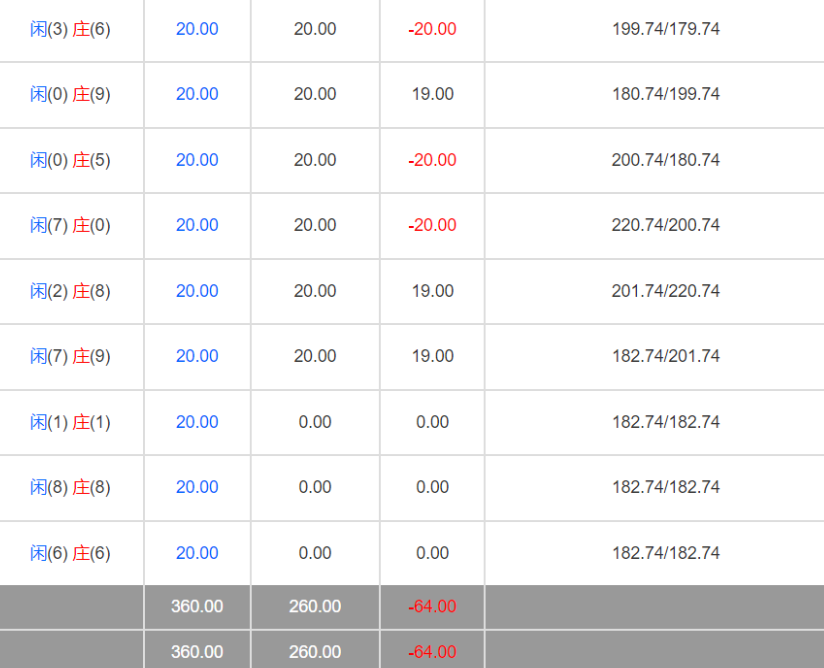This screenshot has width=824, height=668.
Task: Click the 闲(1) 庄(1) result cell
Action: (x=70, y=422)
